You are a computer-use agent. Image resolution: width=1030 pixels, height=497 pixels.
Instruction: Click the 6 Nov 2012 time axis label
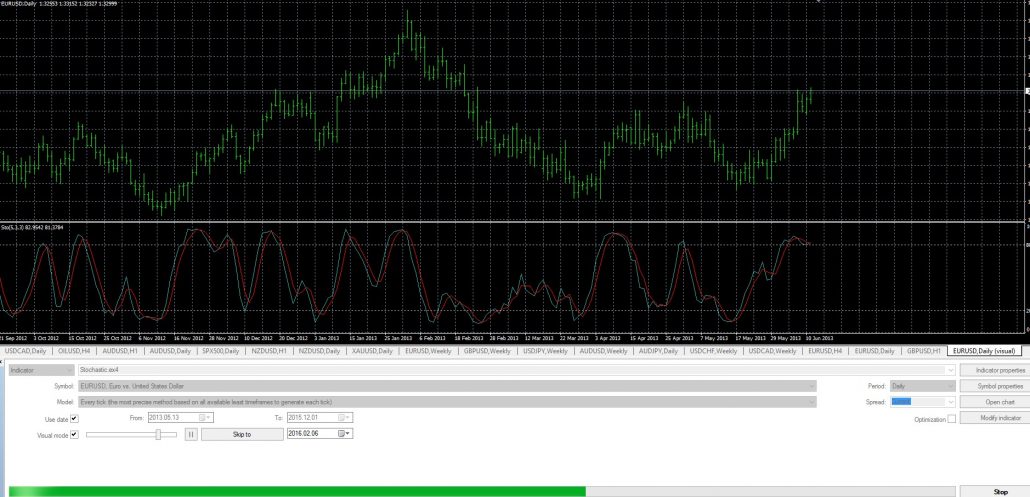pos(151,338)
